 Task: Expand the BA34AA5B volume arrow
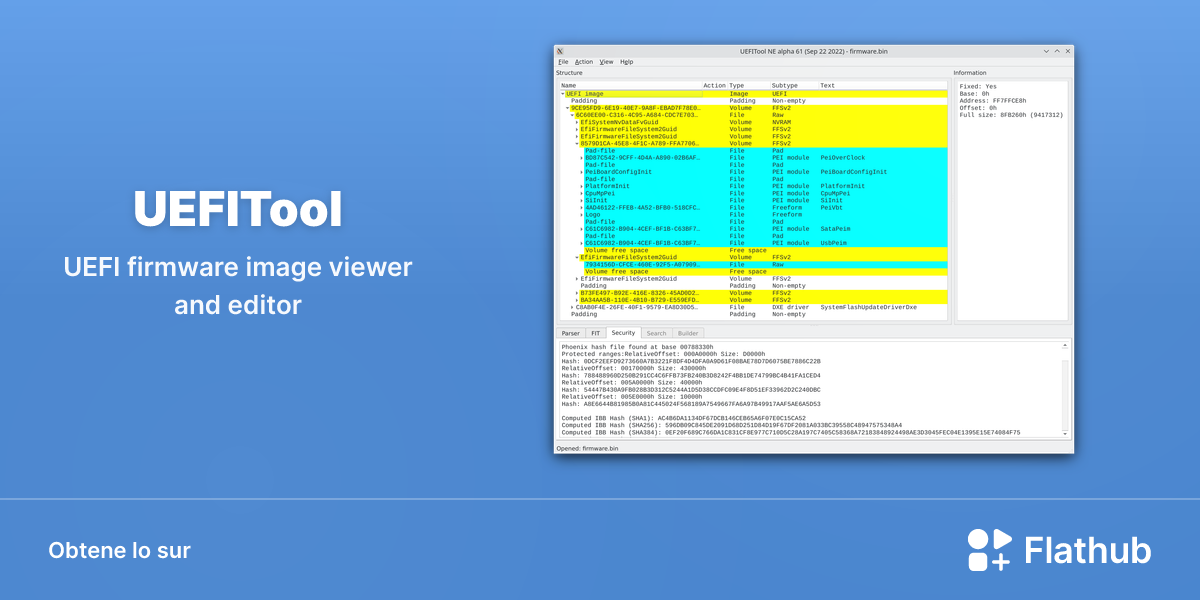click(577, 299)
